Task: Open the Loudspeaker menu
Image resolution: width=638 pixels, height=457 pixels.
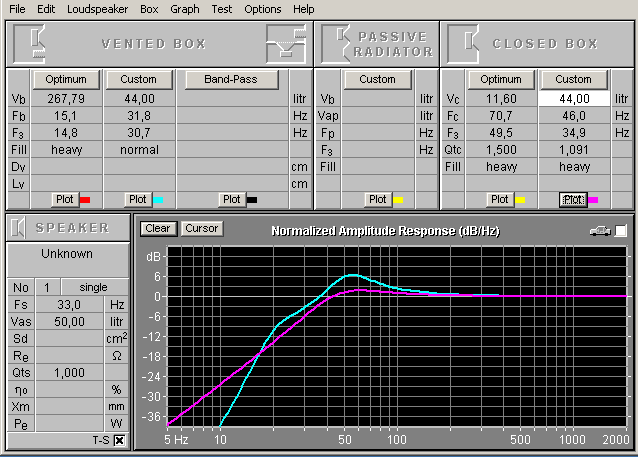Action: coord(97,9)
